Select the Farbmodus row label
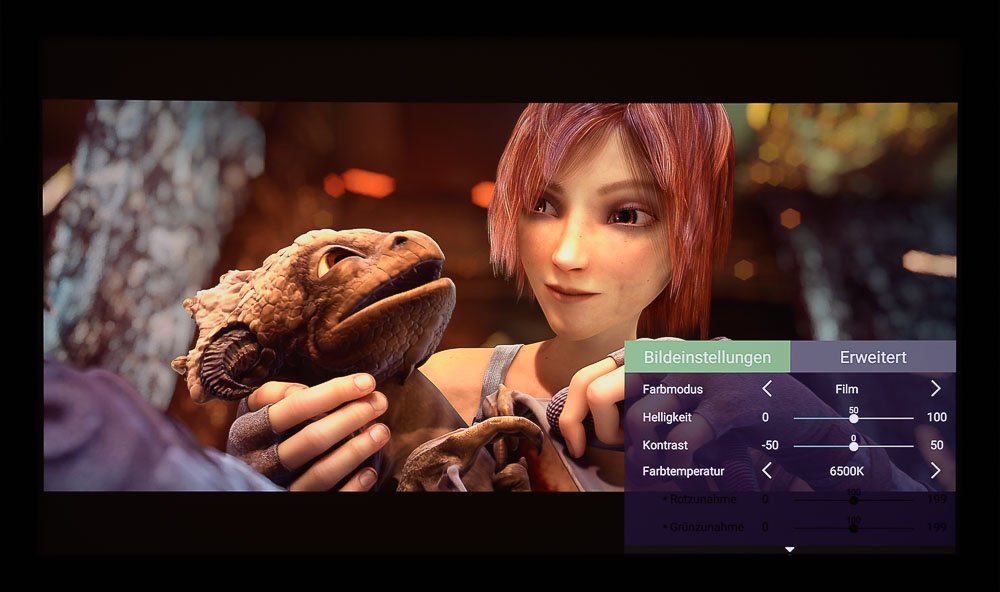 pos(672,389)
